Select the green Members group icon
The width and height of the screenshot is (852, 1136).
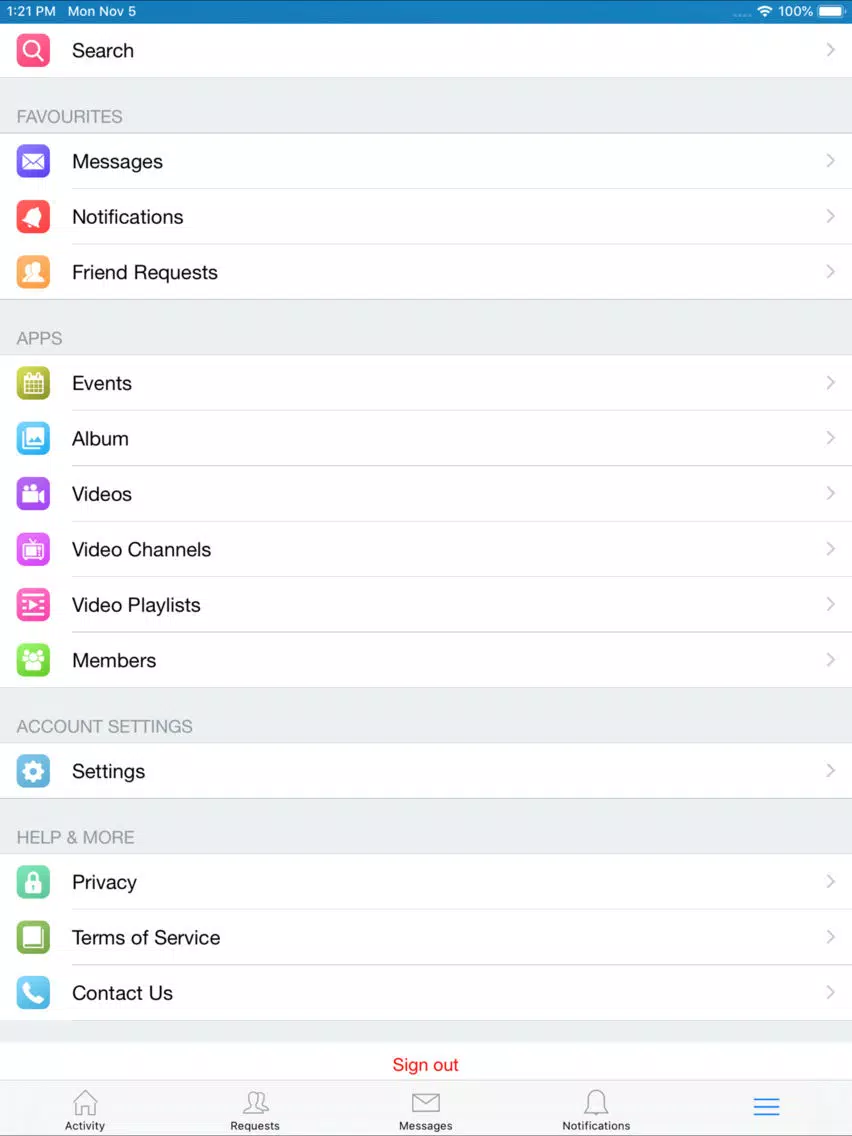(x=33, y=660)
